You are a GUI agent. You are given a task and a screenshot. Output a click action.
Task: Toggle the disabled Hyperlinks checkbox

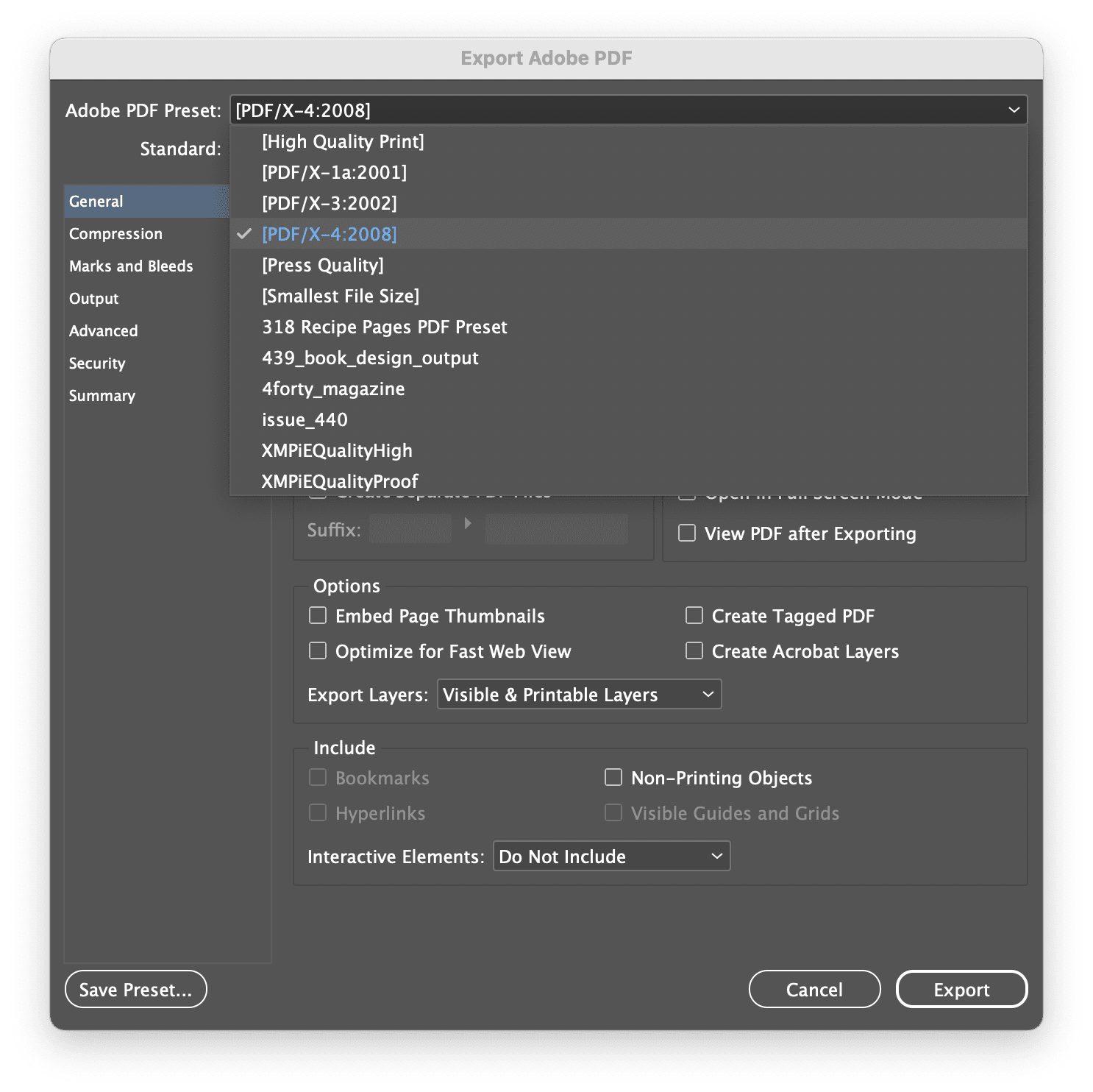[x=318, y=812]
